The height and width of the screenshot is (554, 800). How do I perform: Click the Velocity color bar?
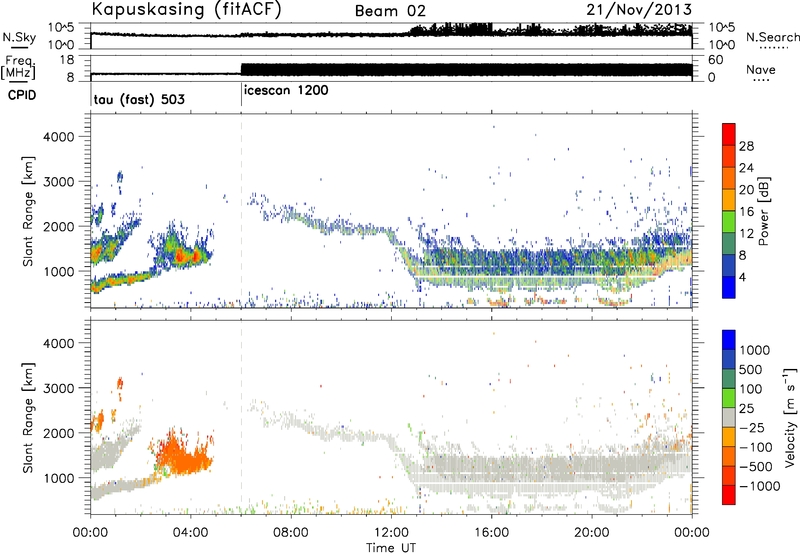pos(729,417)
